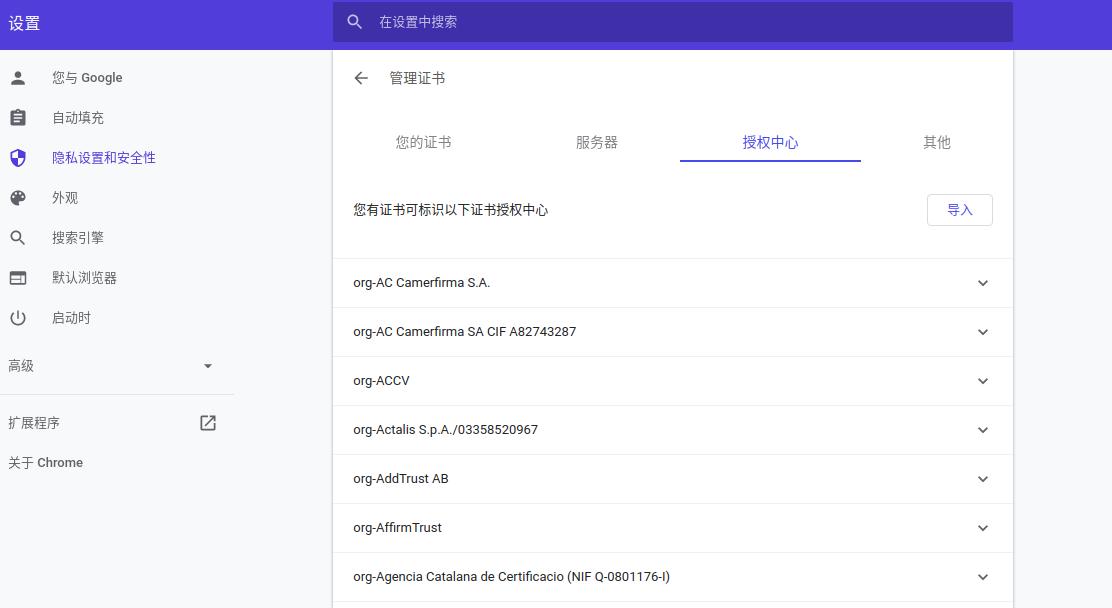Click the back arrow beside 管理证书
The image size is (1112, 608).
pos(361,78)
